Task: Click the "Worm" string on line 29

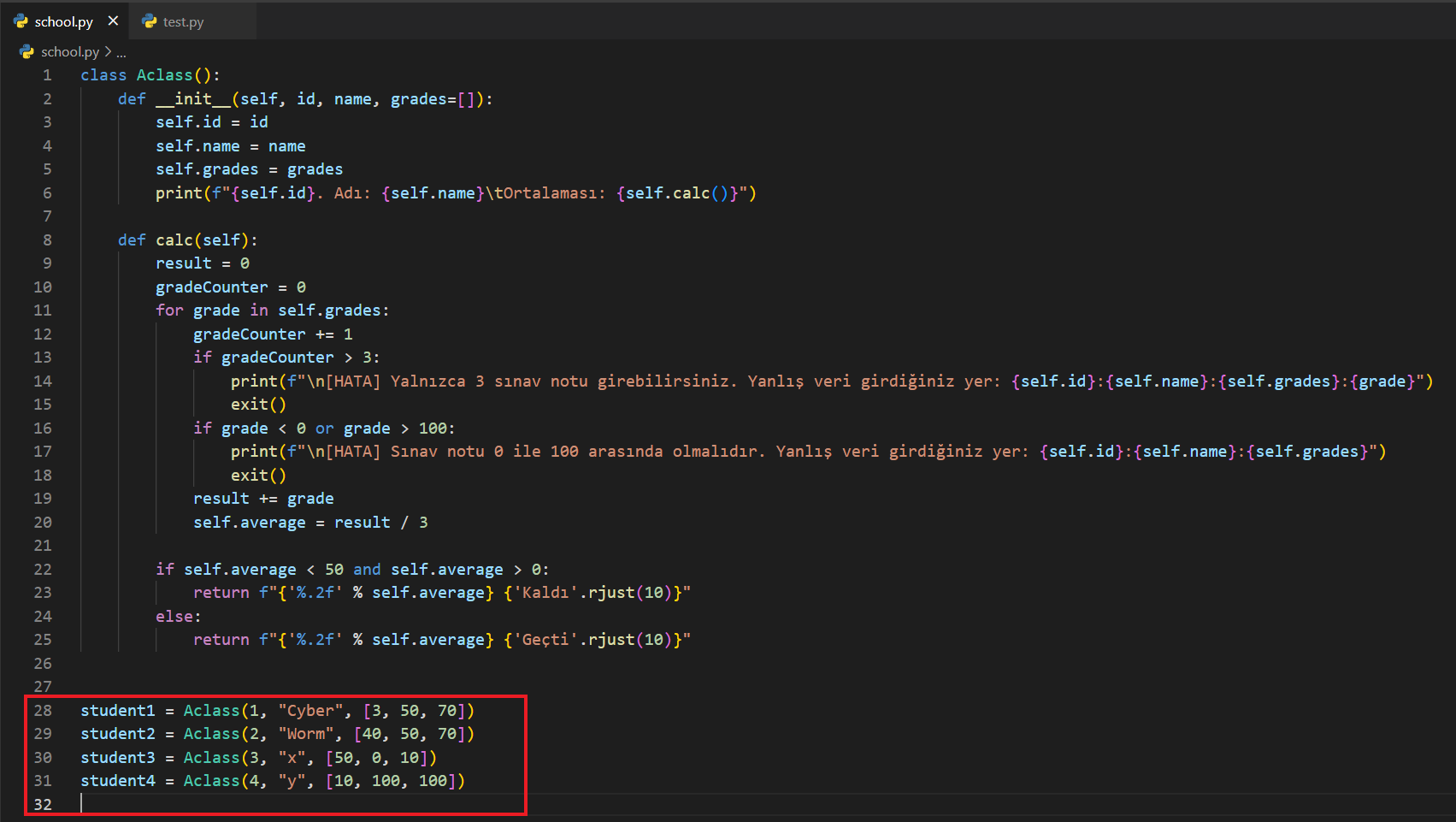Action: [x=306, y=734]
